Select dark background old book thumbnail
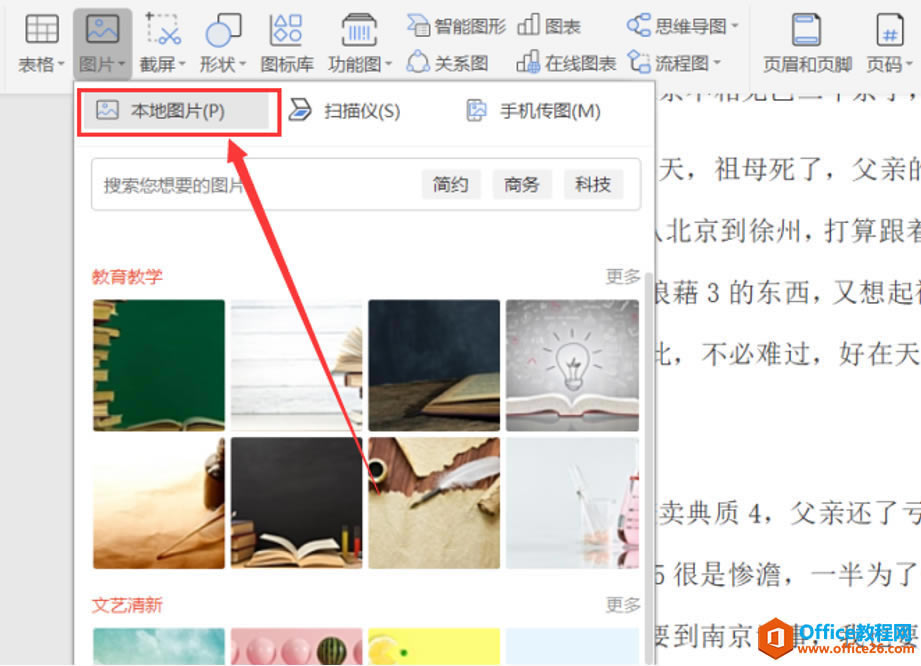921x666 pixels. [x=434, y=365]
